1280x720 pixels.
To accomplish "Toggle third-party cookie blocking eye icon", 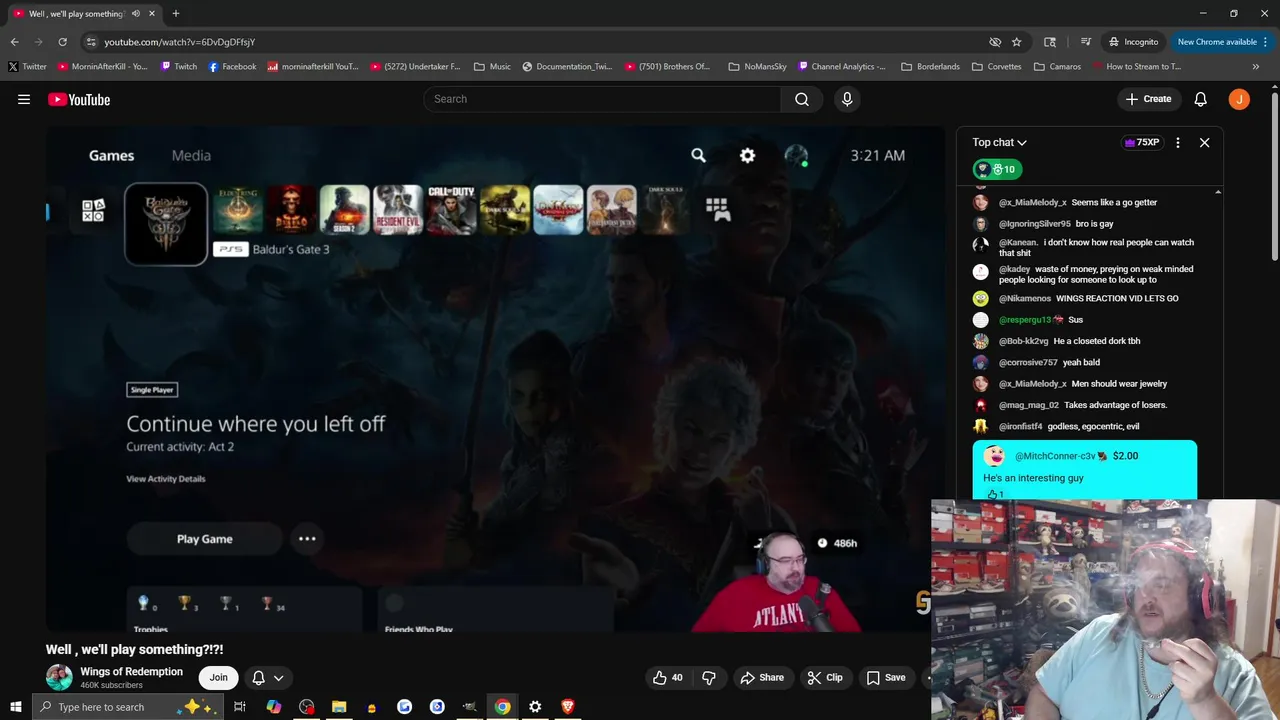I will coord(995,42).
